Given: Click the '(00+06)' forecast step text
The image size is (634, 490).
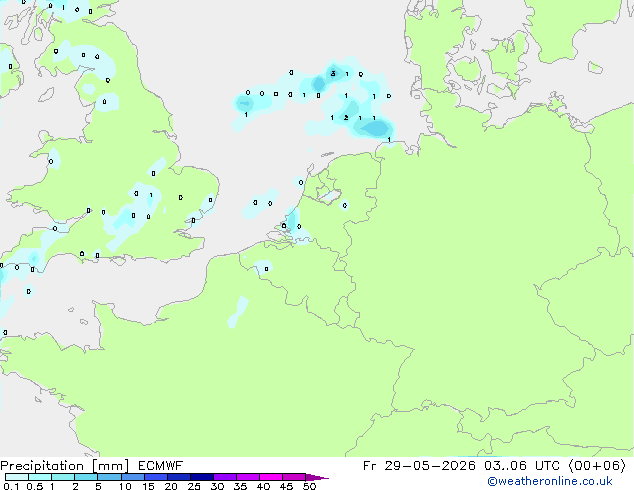Looking at the screenshot, I should pos(597,465).
